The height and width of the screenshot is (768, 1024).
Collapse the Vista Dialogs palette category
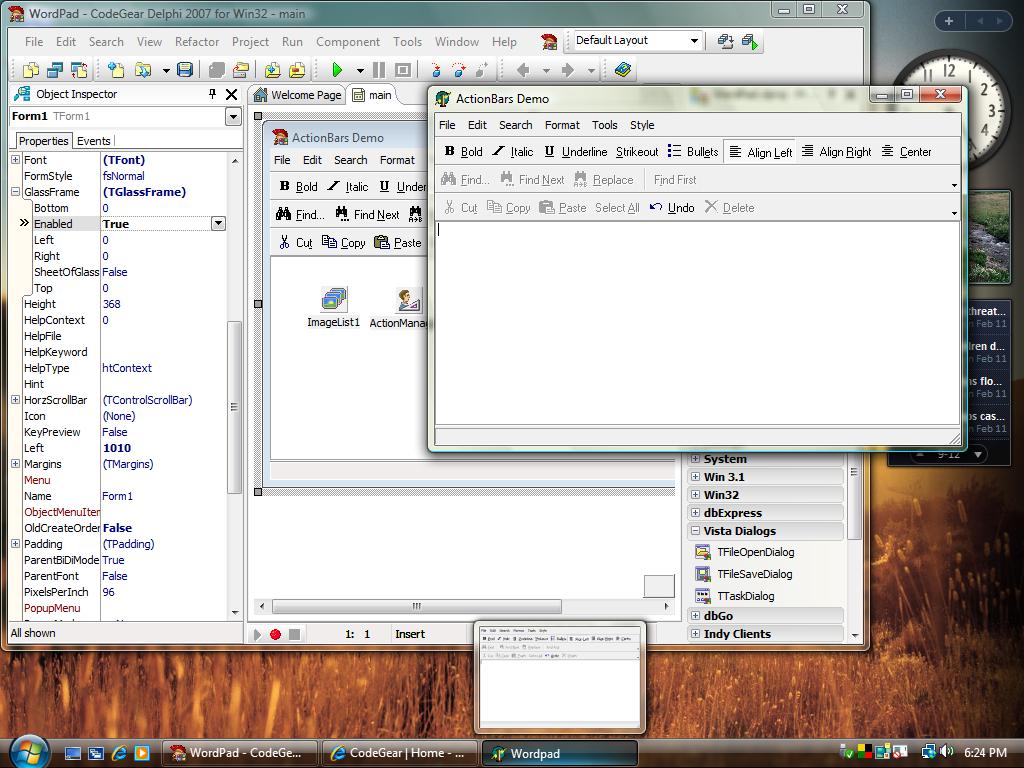pyautogui.click(x=696, y=531)
